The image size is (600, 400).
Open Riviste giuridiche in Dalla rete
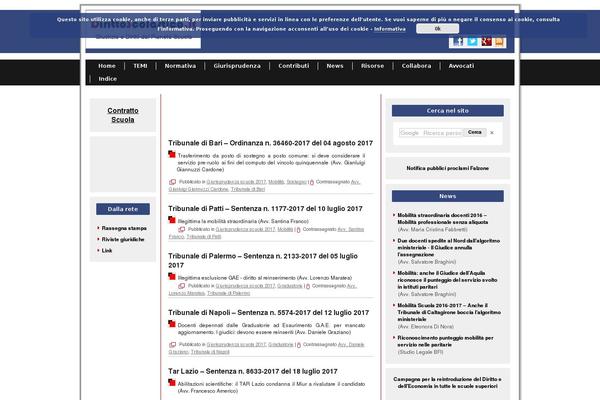click(123, 239)
